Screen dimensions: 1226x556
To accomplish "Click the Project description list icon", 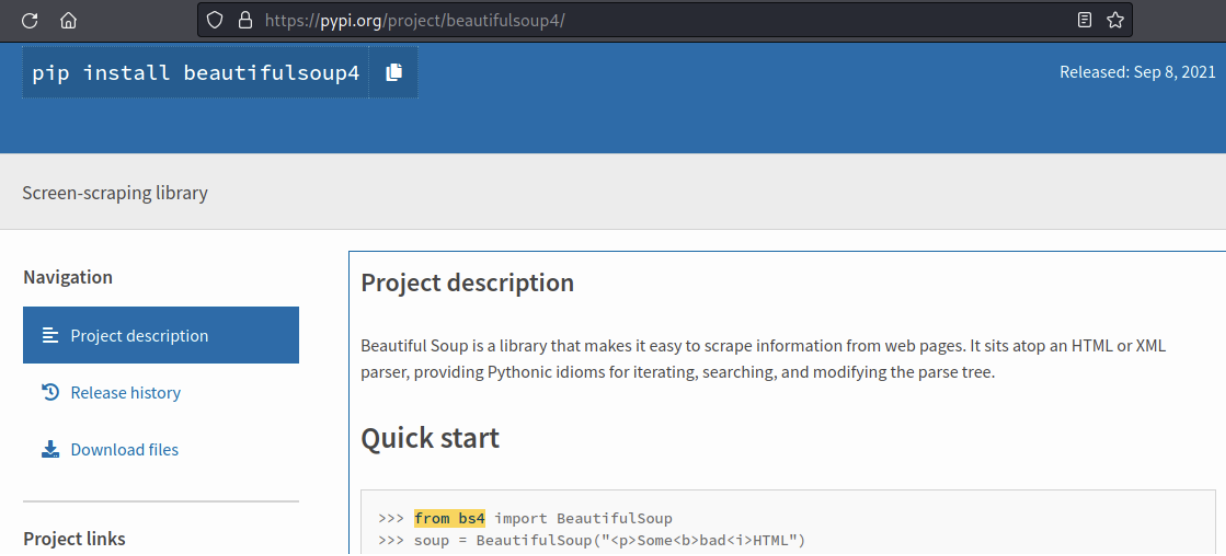I will coord(51,336).
